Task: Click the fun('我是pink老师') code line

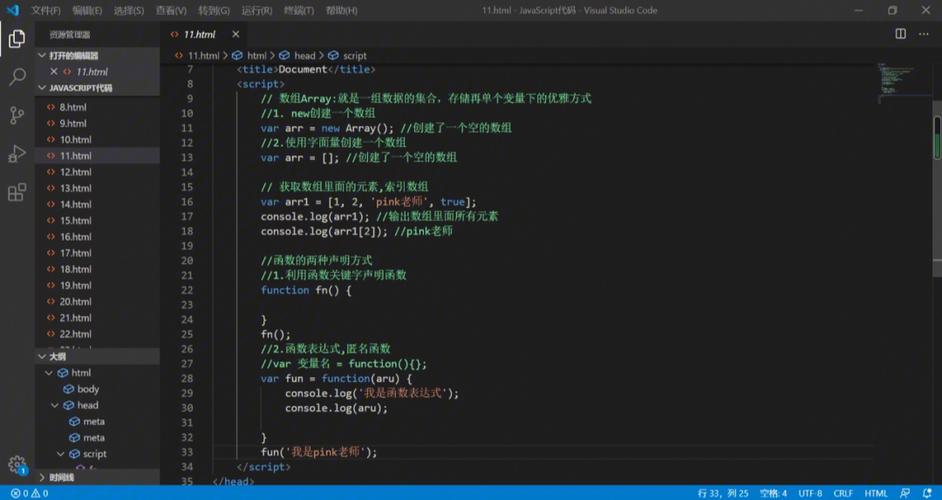Action: click(319, 452)
